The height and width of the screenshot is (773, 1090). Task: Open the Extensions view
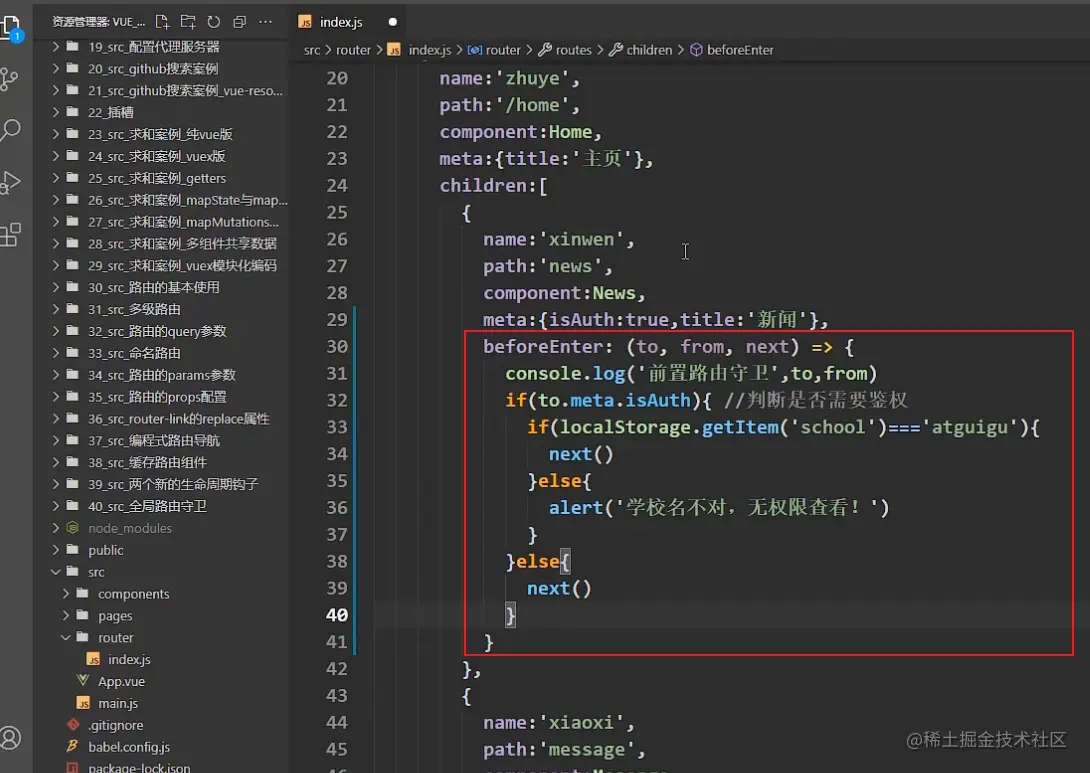(x=10, y=235)
